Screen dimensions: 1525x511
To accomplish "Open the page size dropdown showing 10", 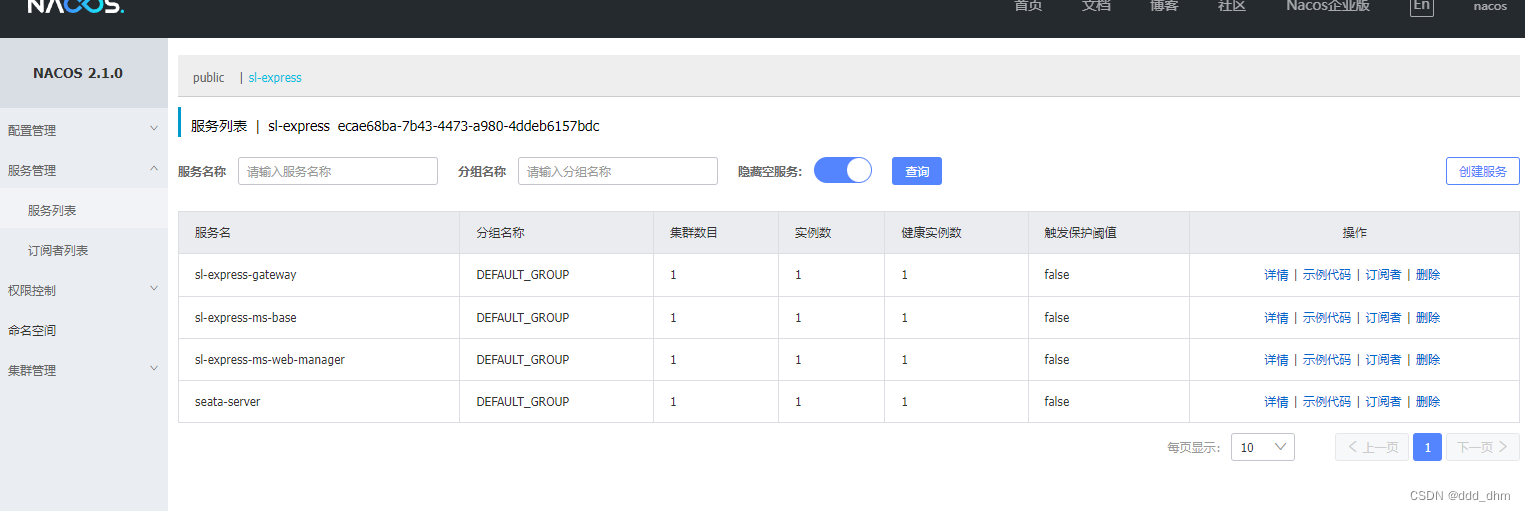I will [1262, 447].
